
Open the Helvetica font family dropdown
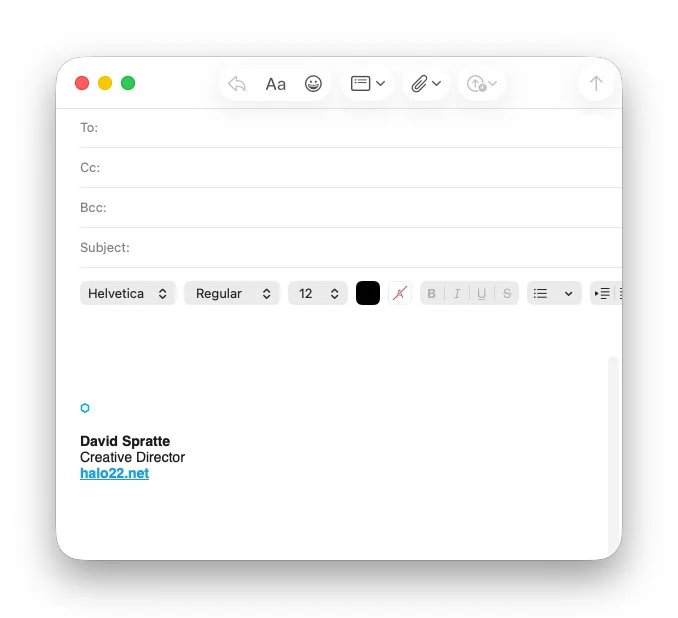pyautogui.click(x=128, y=293)
